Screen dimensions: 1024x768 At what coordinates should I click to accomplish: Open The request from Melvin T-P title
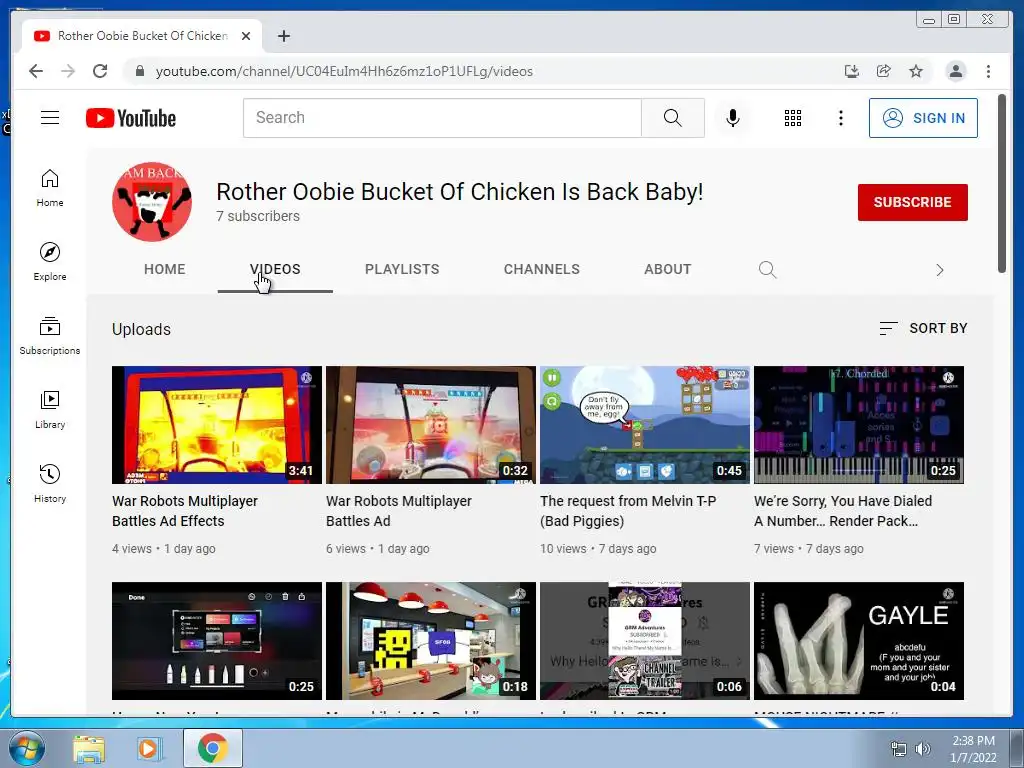628,511
